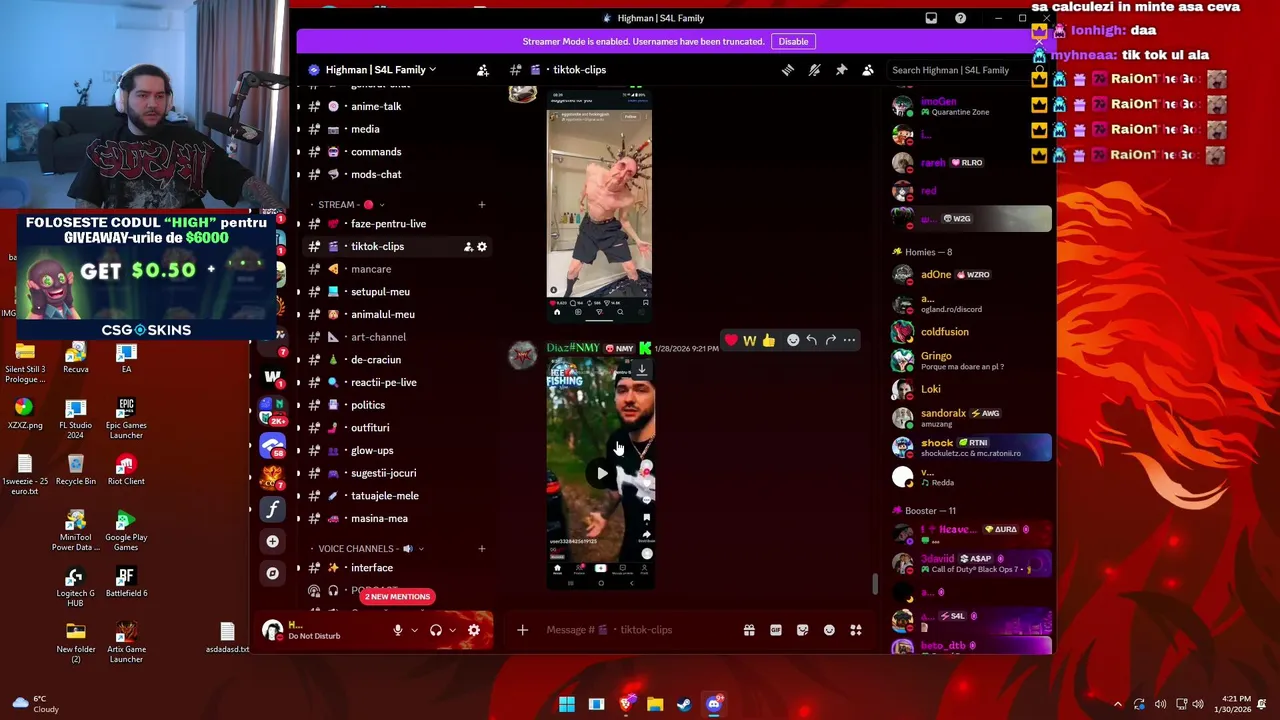The image size is (1280, 720).
Task: Open notification settings bell-slash icon in header
Action: (814, 70)
